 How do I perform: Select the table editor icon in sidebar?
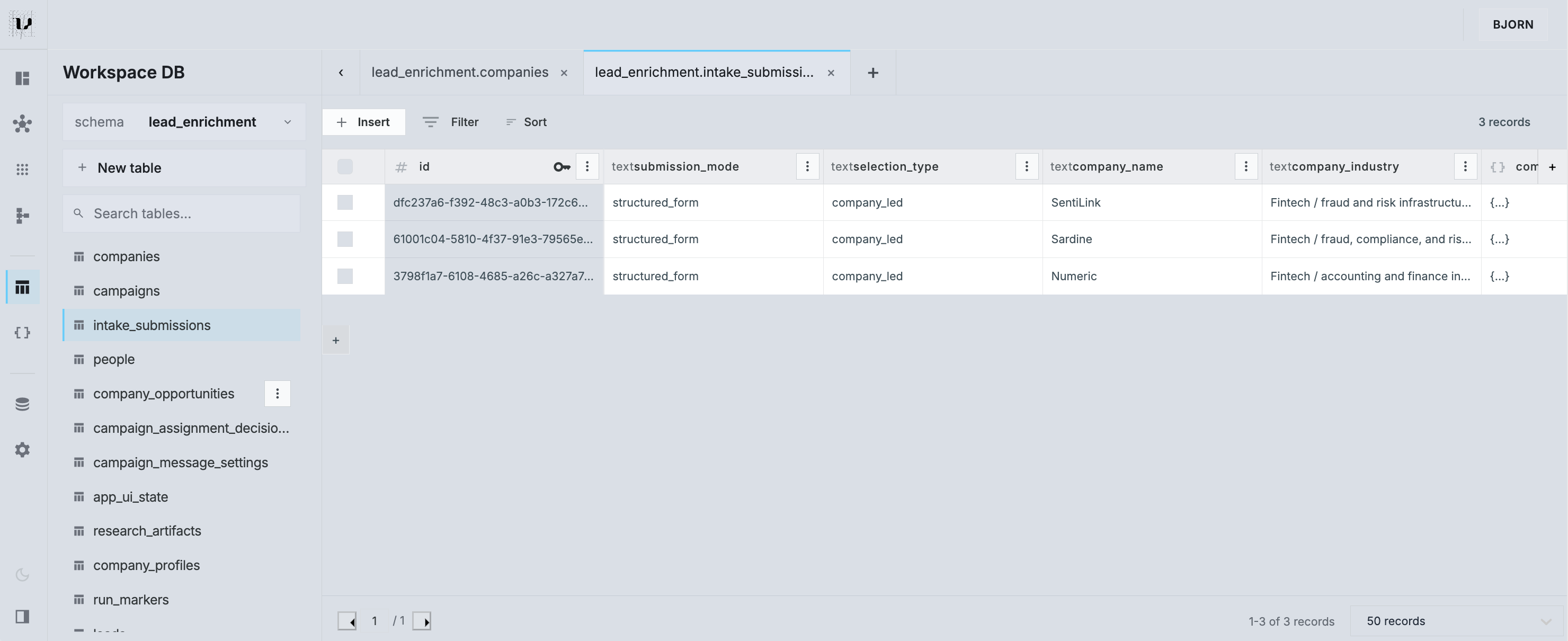(x=23, y=286)
